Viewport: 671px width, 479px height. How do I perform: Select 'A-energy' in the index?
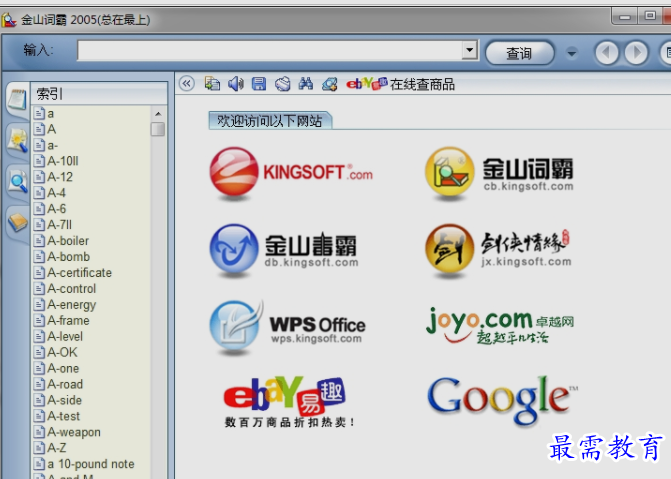point(71,305)
